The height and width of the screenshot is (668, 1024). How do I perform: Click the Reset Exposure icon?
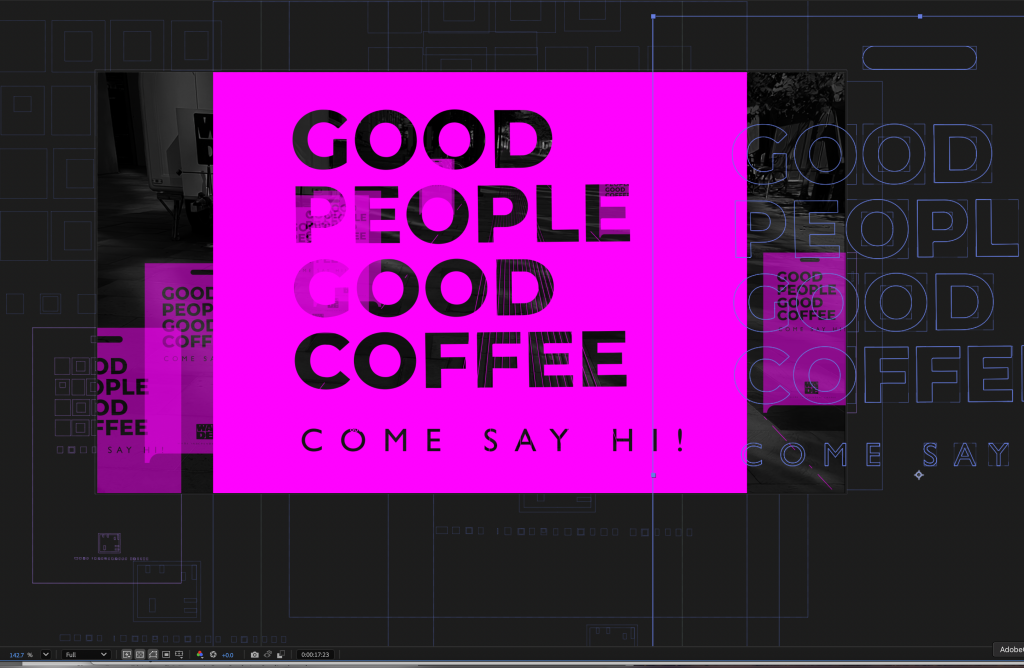(x=213, y=654)
